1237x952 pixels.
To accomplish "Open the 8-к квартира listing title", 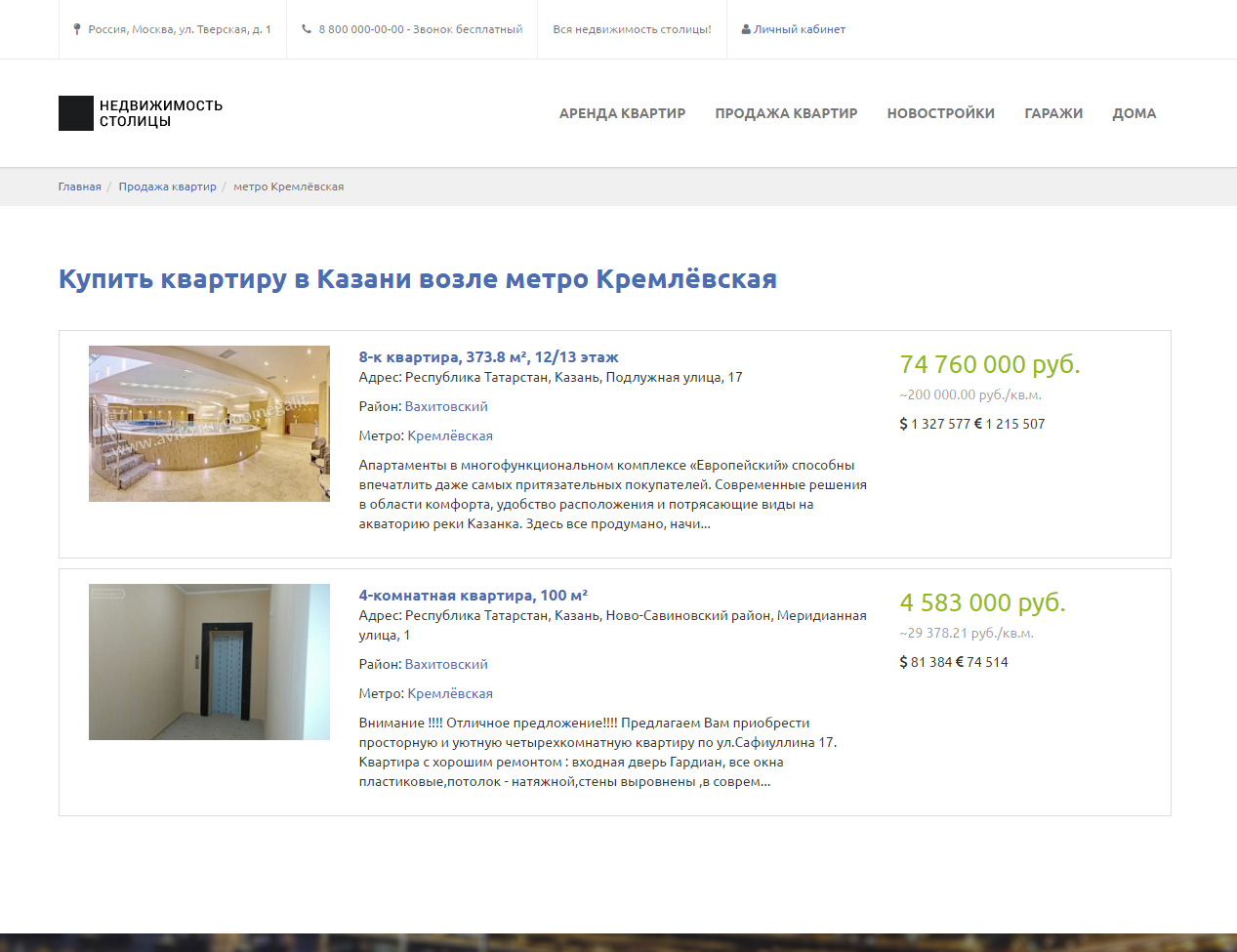I will point(488,357).
